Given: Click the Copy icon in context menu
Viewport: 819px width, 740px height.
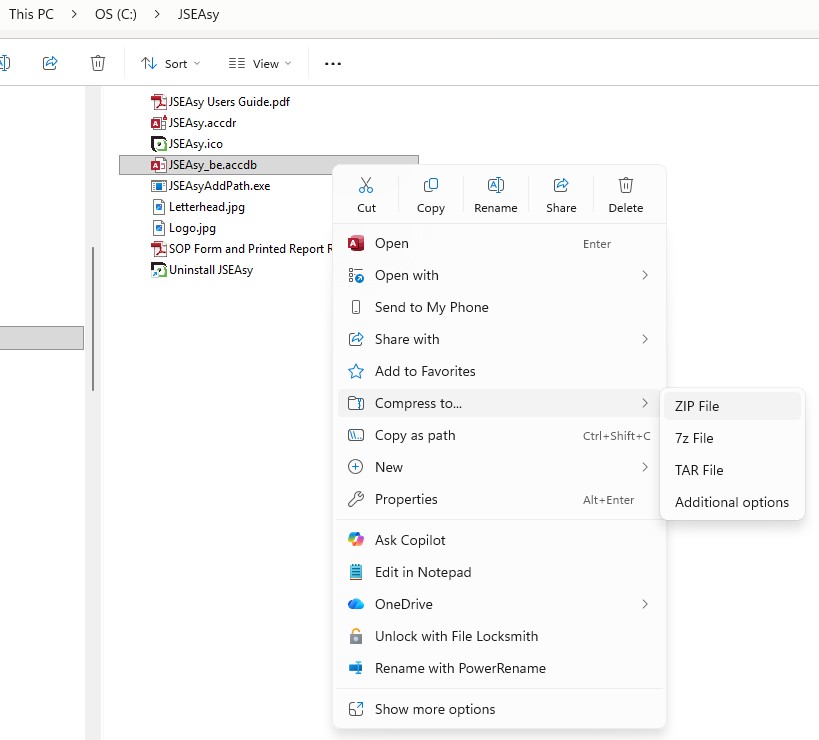Looking at the screenshot, I should tap(430, 185).
